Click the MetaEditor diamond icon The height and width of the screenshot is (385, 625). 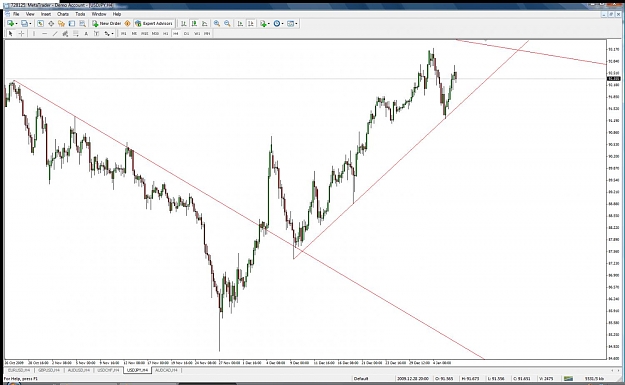pyautogui.click(x=128, y=24)
